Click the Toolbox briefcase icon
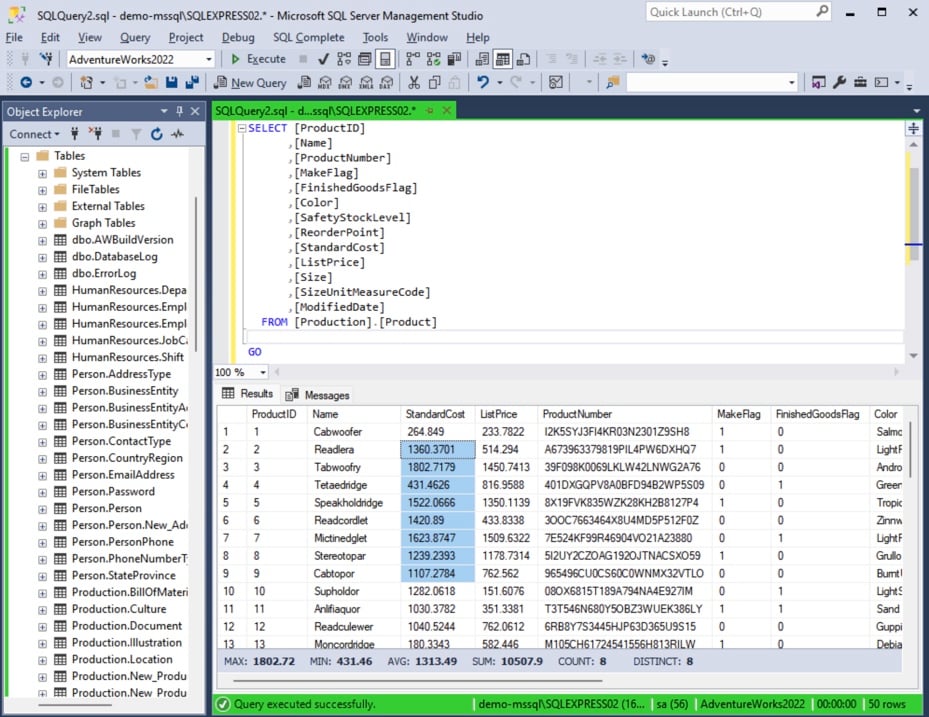This screenshot has width=929, height=717. coord(860,82)
